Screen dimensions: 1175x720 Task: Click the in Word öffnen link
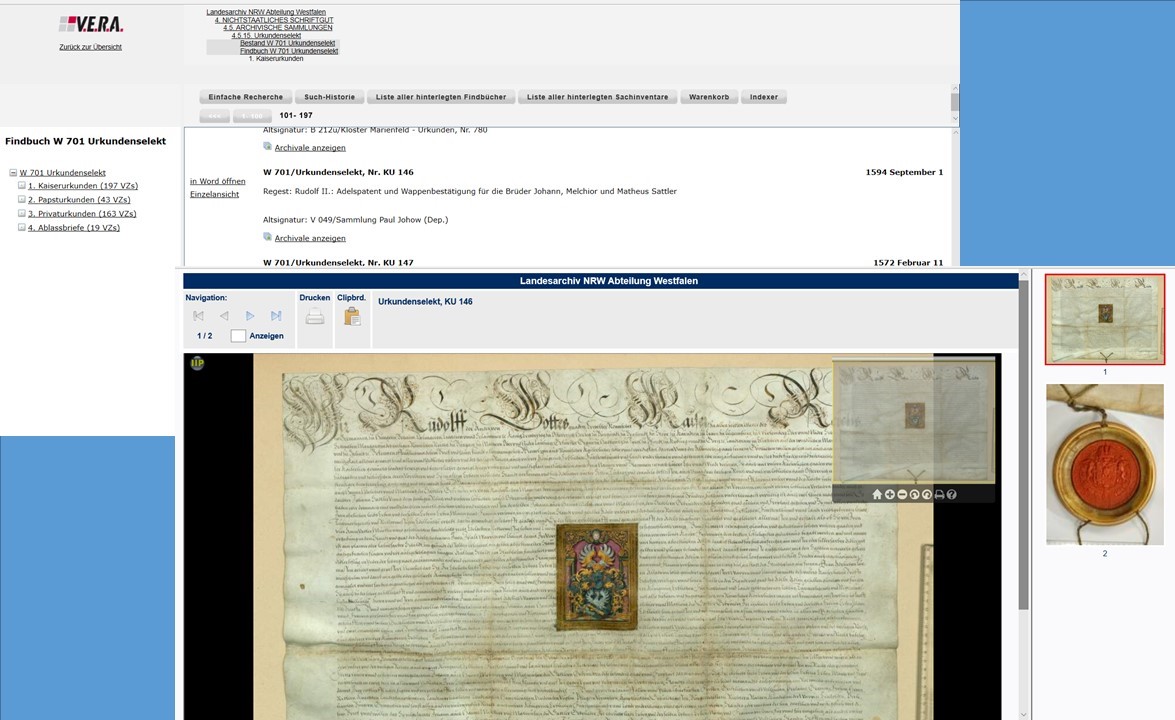click(217, 181)
